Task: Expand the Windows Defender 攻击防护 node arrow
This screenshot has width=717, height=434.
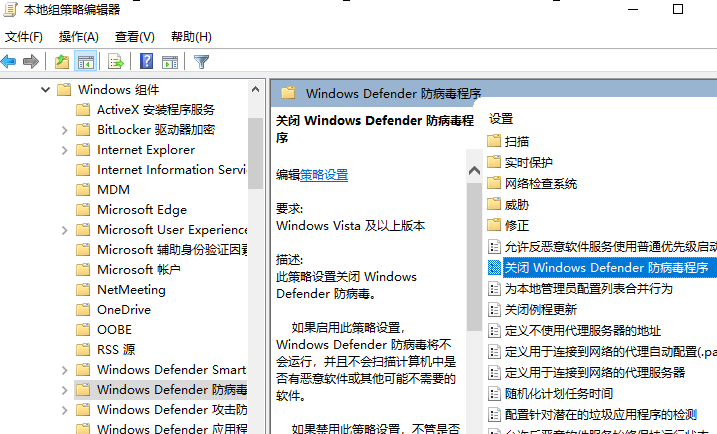Action: [64, 410]
